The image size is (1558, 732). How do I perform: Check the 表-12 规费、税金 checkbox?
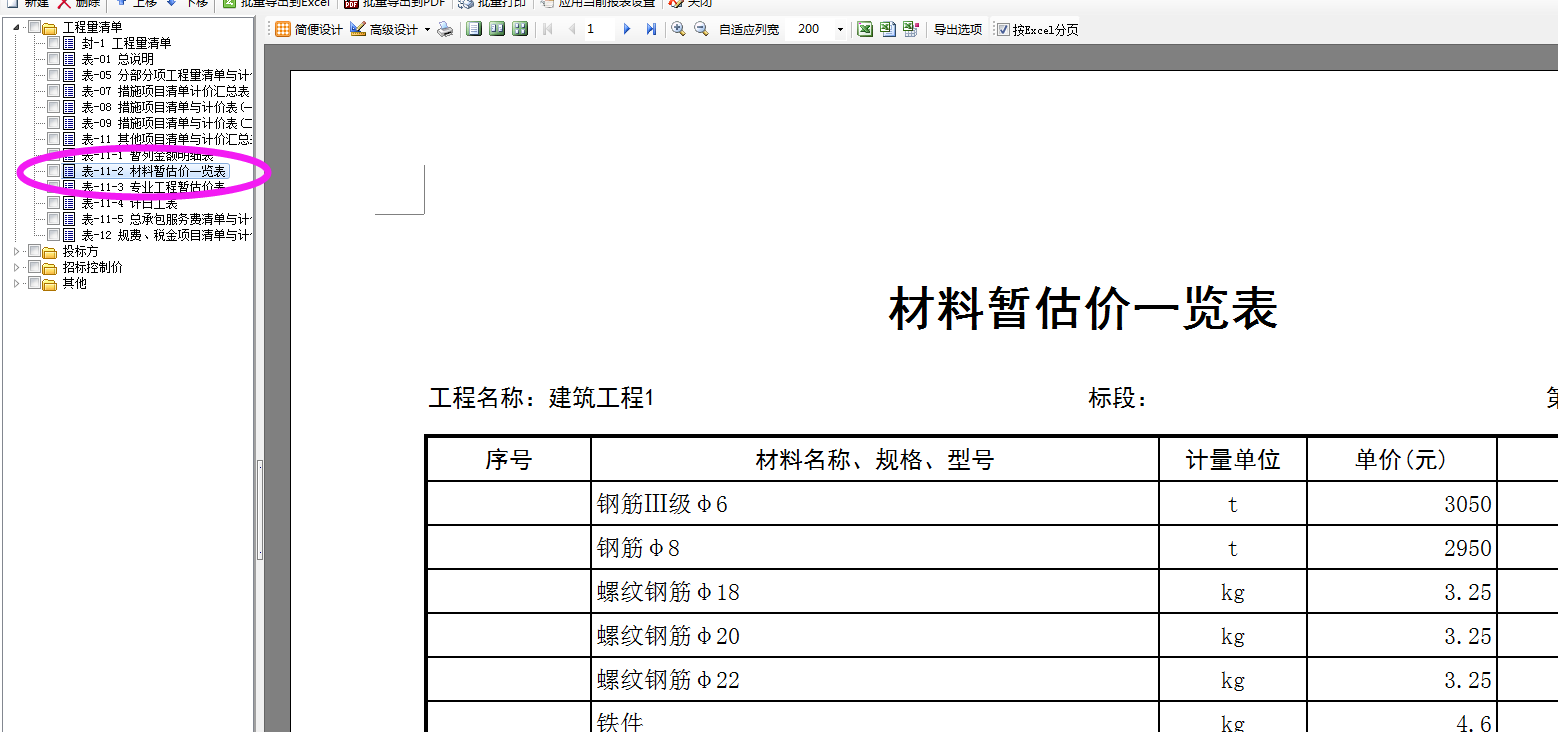pos(53,235)
